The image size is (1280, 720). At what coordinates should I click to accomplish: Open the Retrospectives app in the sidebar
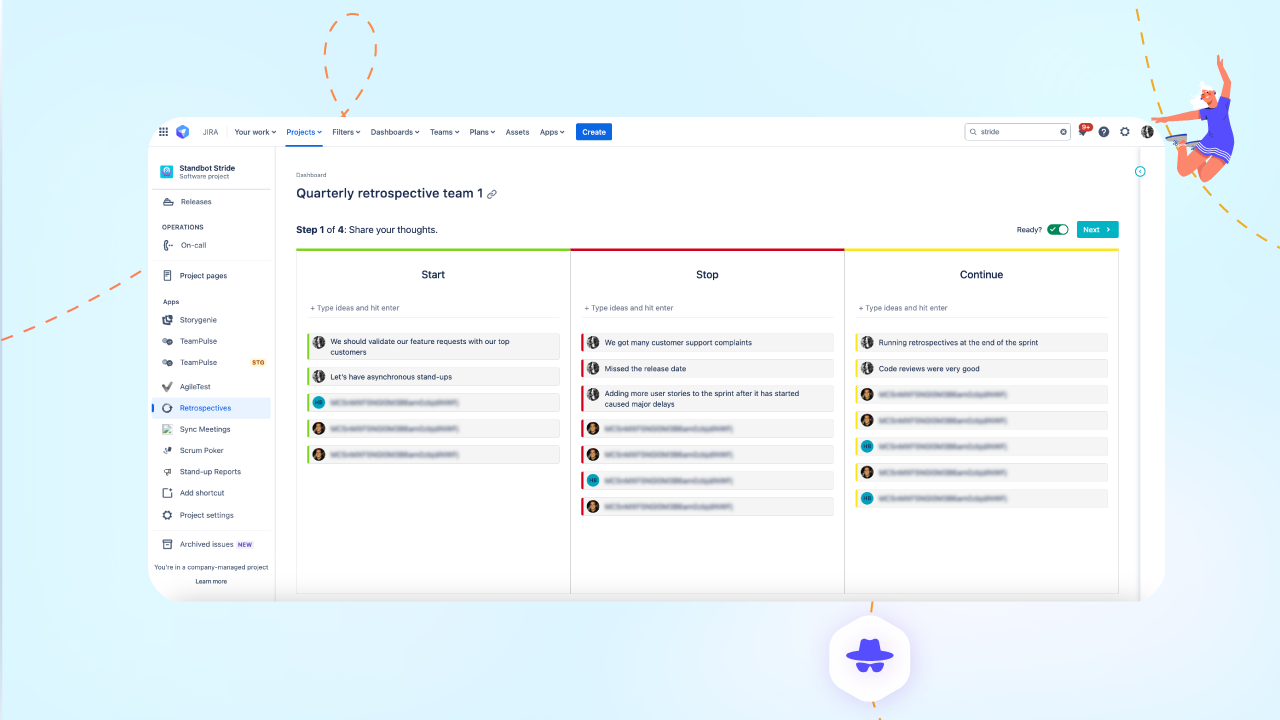point(204,407)
